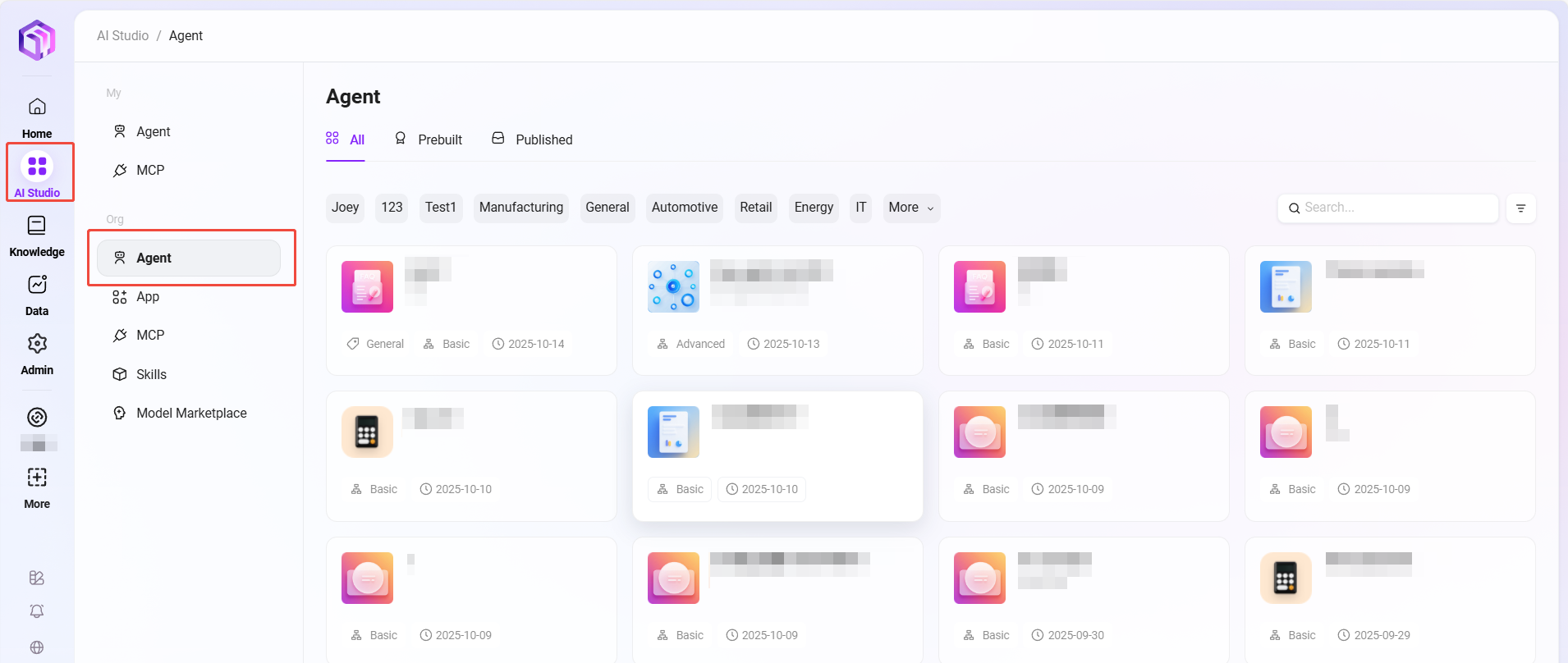Select the Manufacturing category tag
The width and height of the screenshot is (1568, 663).
point(521,208)
